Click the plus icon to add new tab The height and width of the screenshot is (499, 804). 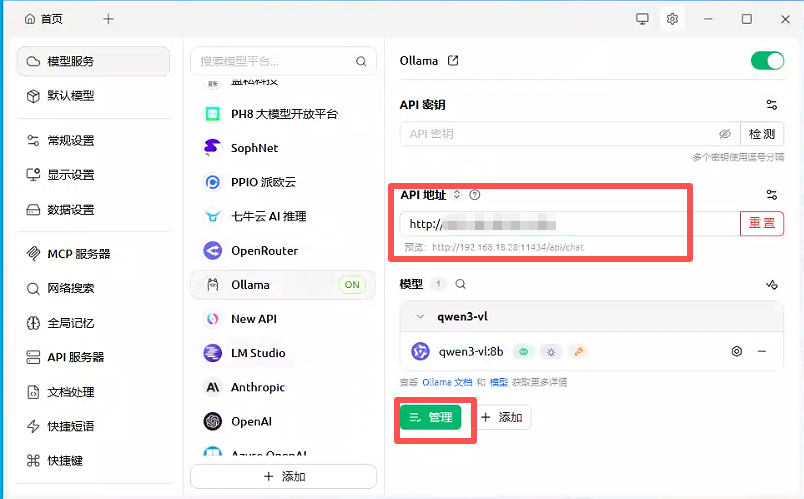tap(108, 19)
